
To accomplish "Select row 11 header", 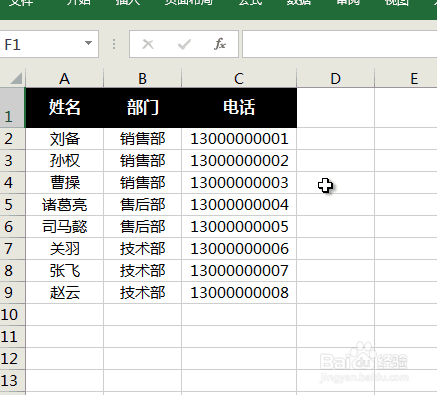I will [x=12, y=337].
